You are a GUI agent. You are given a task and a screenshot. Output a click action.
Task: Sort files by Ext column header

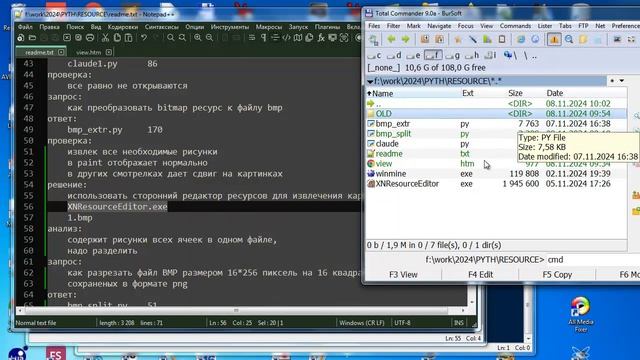(x=468, y=93)
